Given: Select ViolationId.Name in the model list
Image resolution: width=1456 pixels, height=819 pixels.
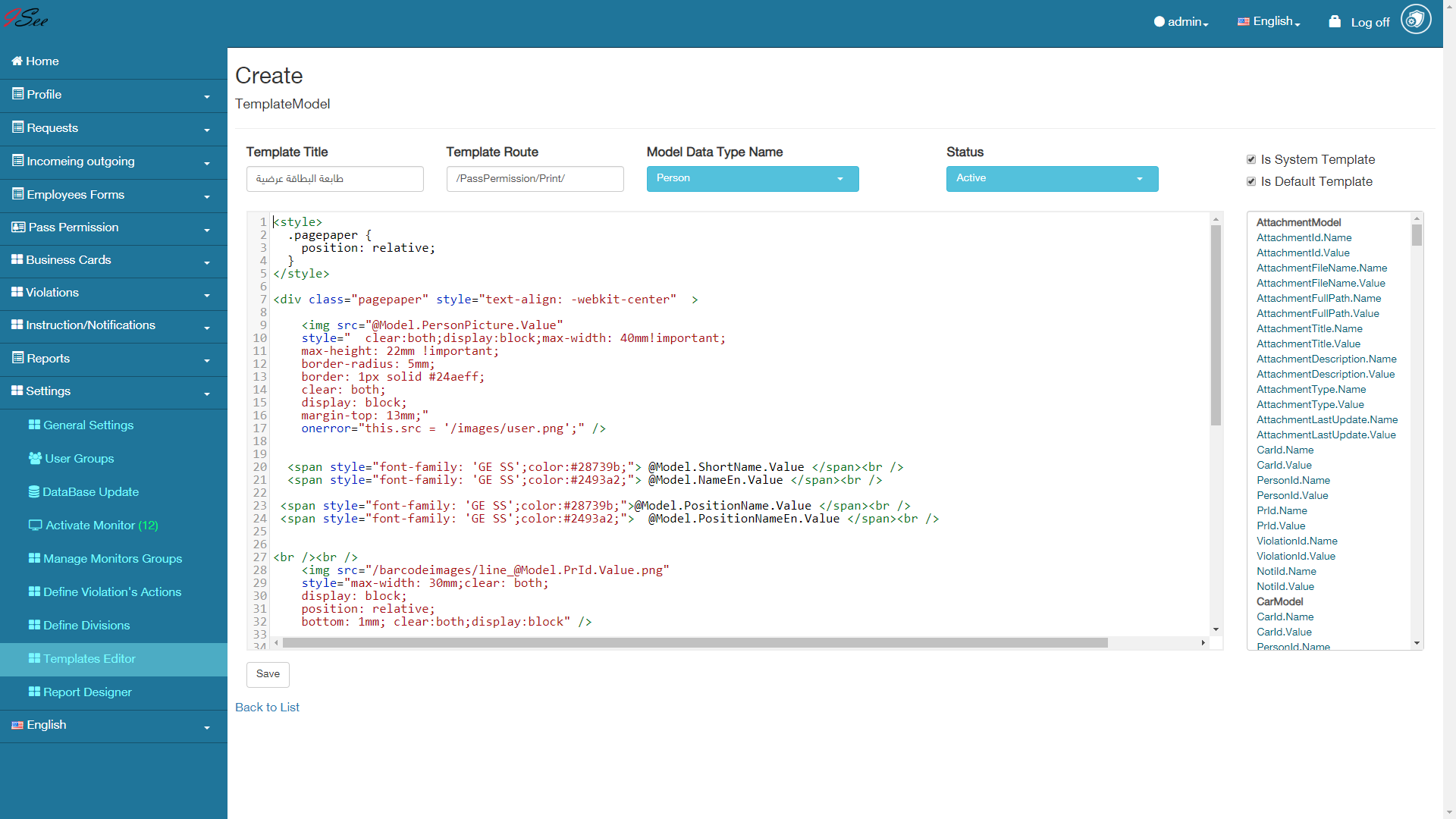Looking at the screenshot, I should [1297, 541].
